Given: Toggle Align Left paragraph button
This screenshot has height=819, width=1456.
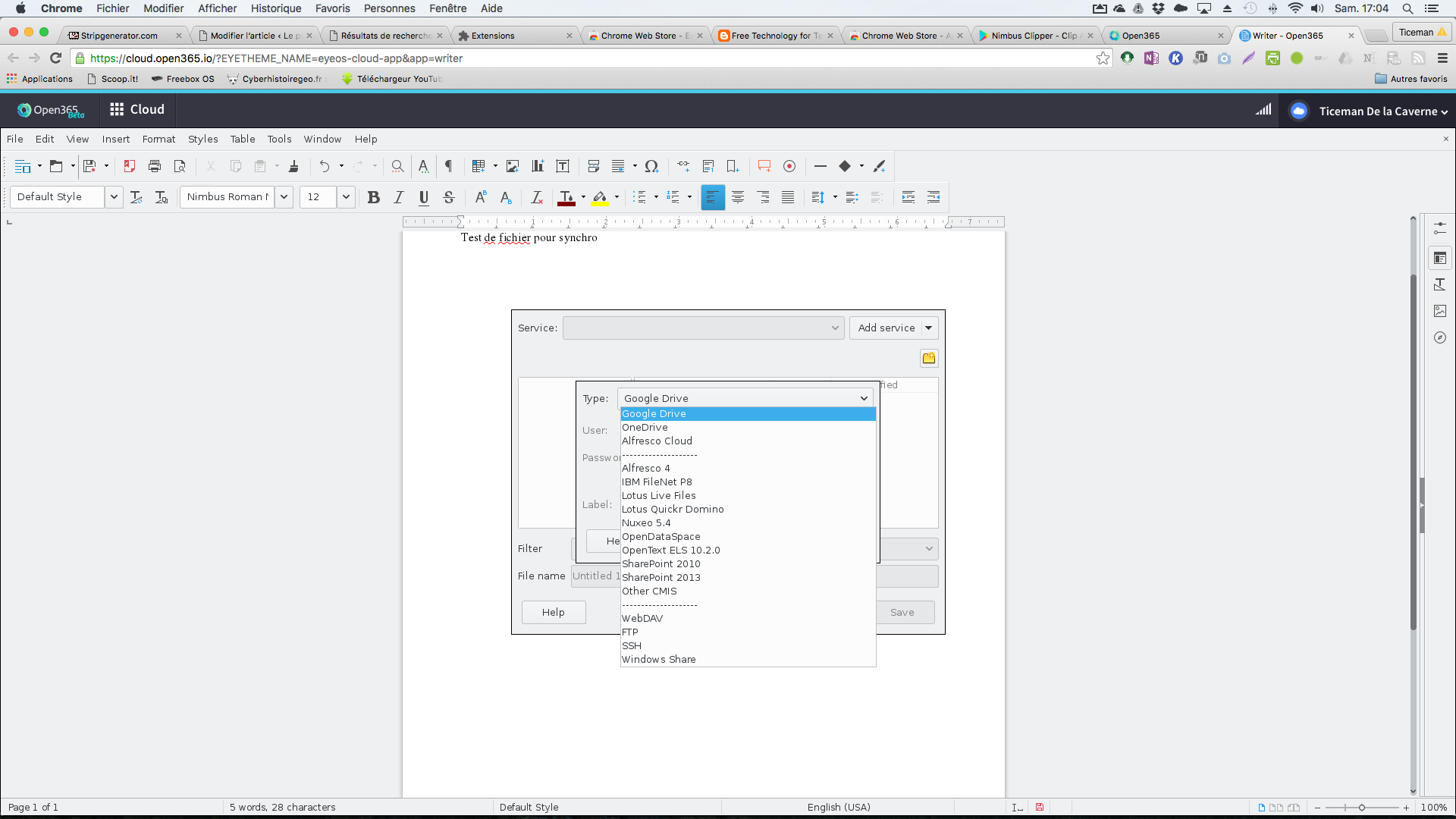Looking at the screenshot, I should click(x=712, y=197).
